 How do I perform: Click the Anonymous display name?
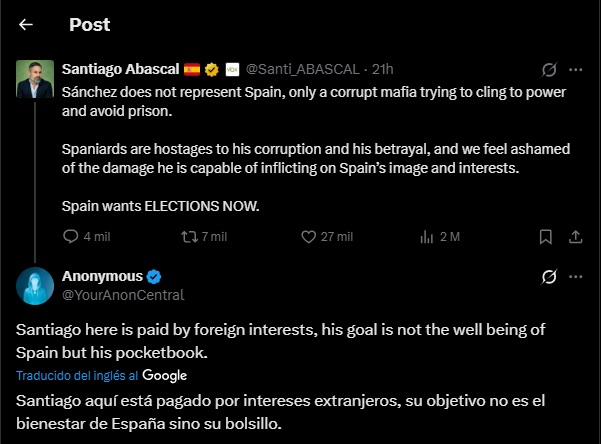(x=102, y=276)
